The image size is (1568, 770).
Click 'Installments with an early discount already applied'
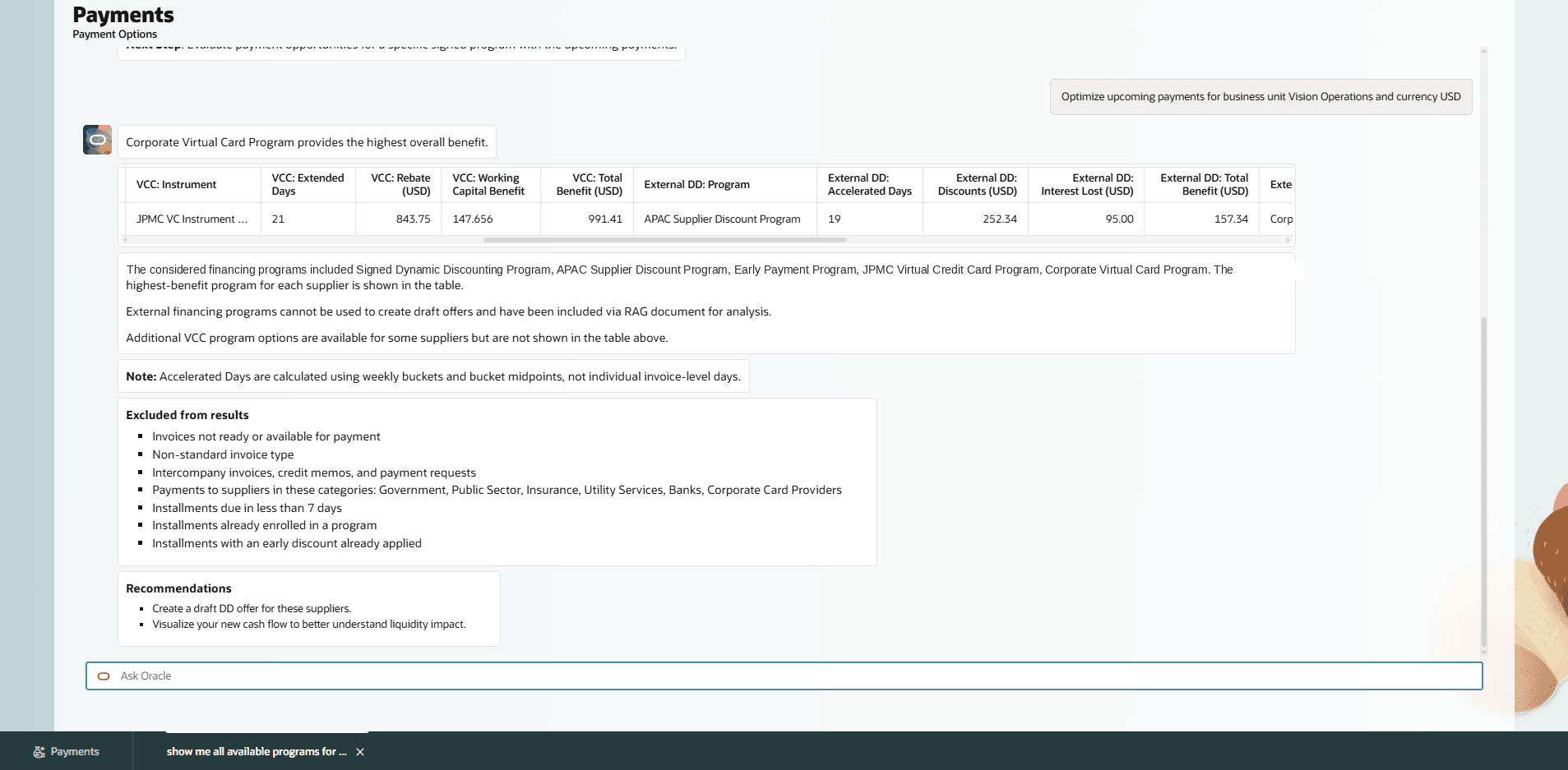click(x=287, y=543)
